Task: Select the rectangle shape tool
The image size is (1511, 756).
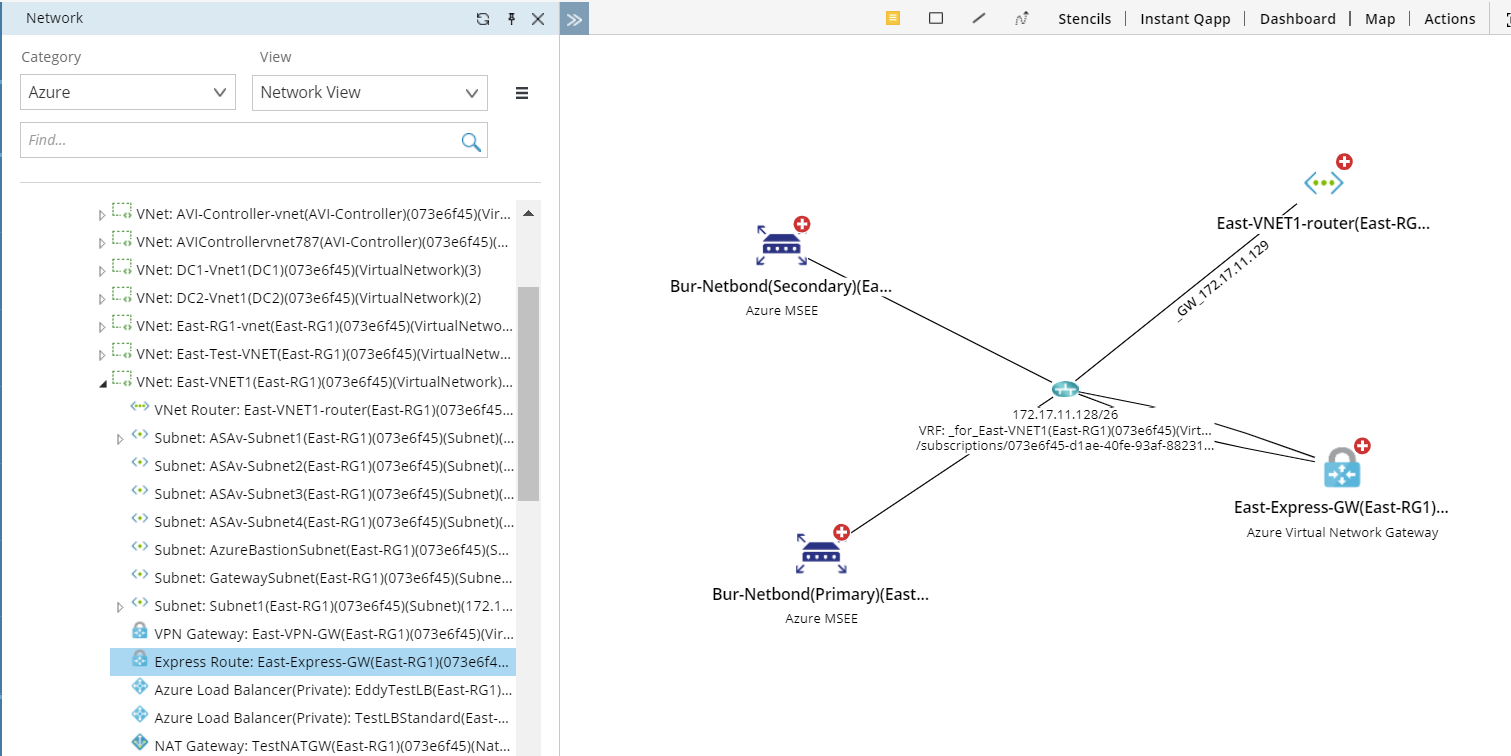Action: coord(936,18)
